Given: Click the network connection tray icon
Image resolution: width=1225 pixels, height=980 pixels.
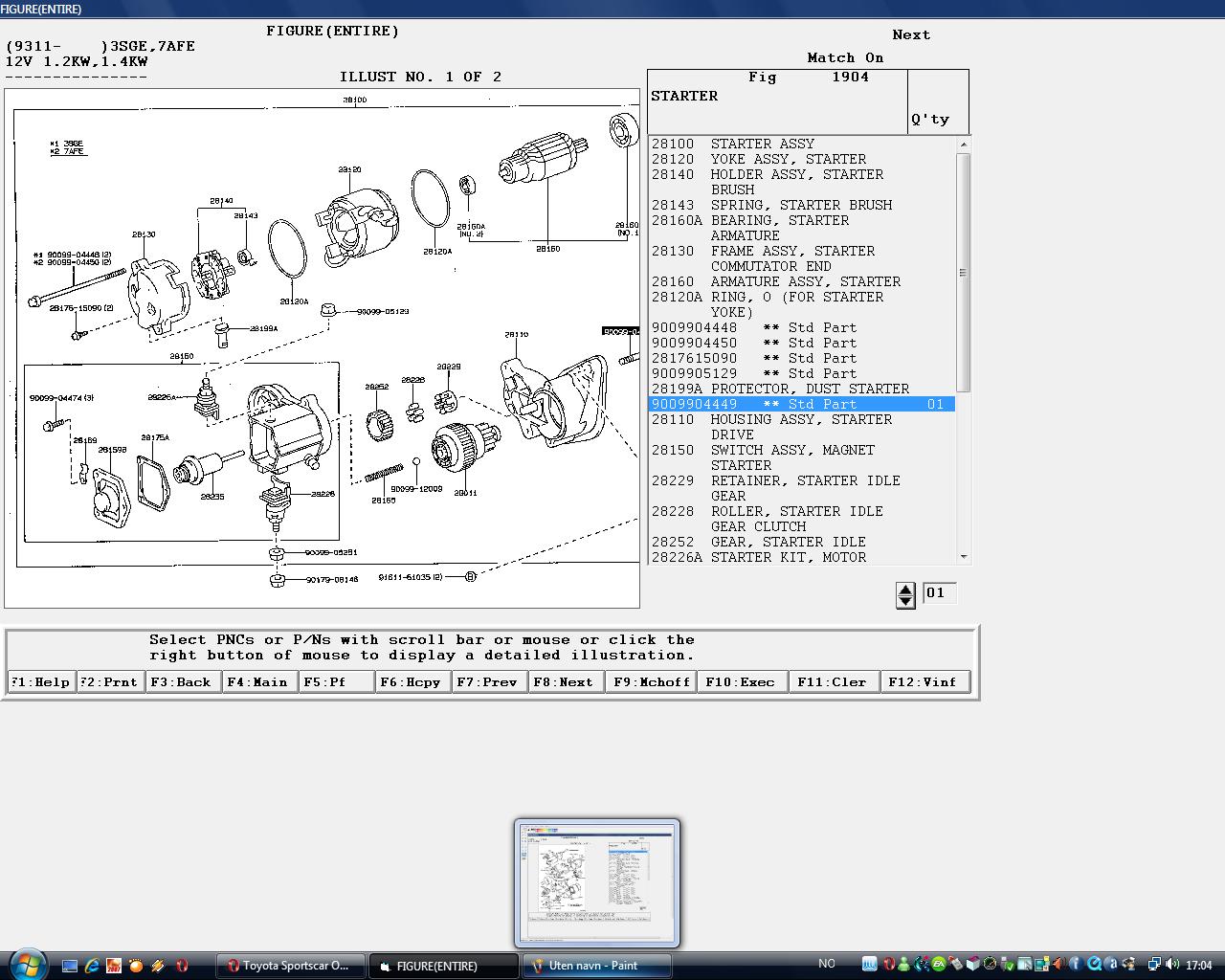Looking at the screenshot, I should coord(1154,965).
